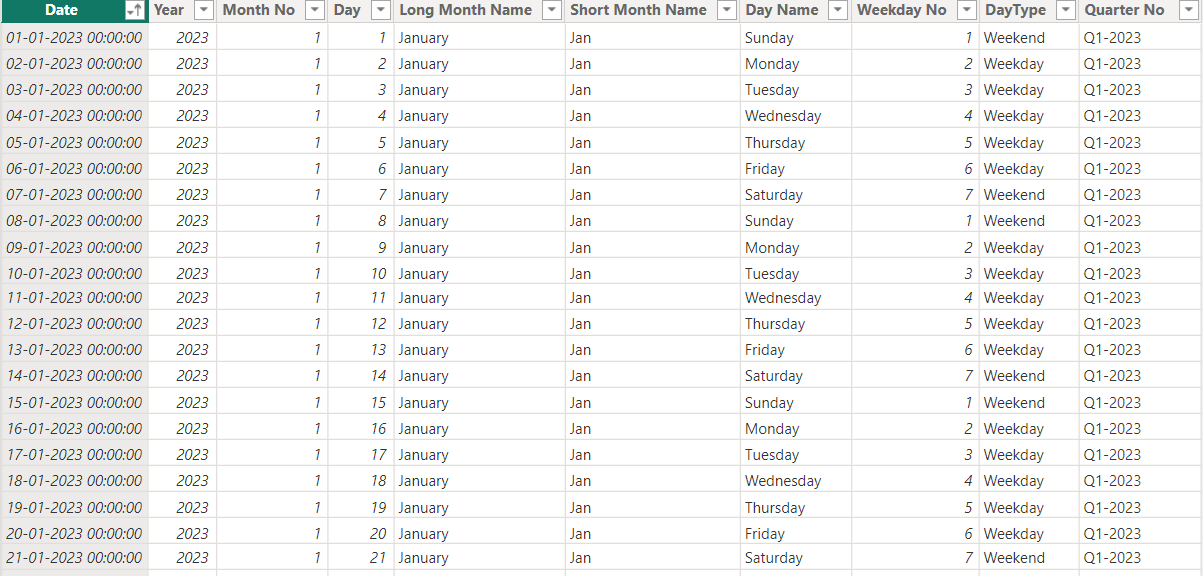Click Weekend cell in the 07-01-2023 row

(1014, 195)
